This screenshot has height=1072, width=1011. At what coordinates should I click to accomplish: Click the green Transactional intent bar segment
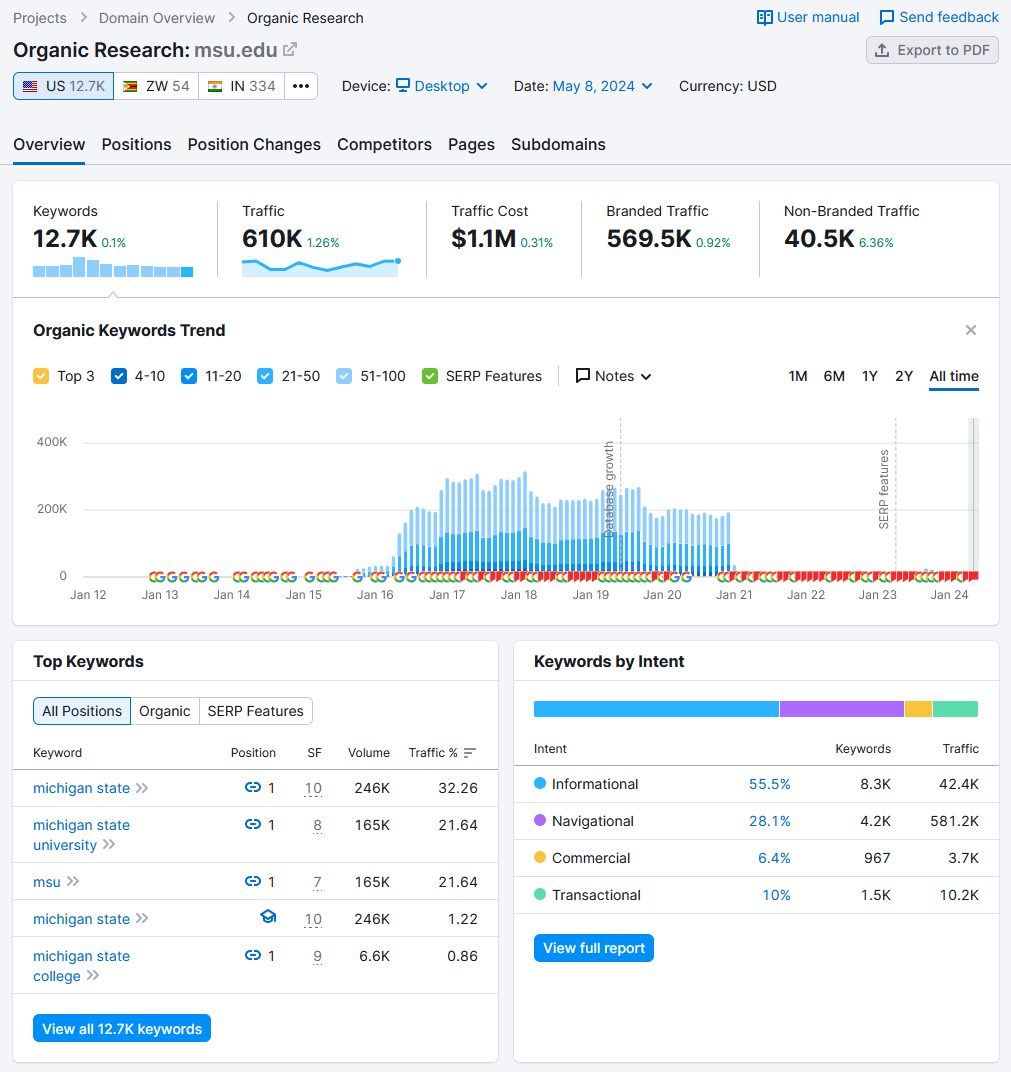click(956, 709)
